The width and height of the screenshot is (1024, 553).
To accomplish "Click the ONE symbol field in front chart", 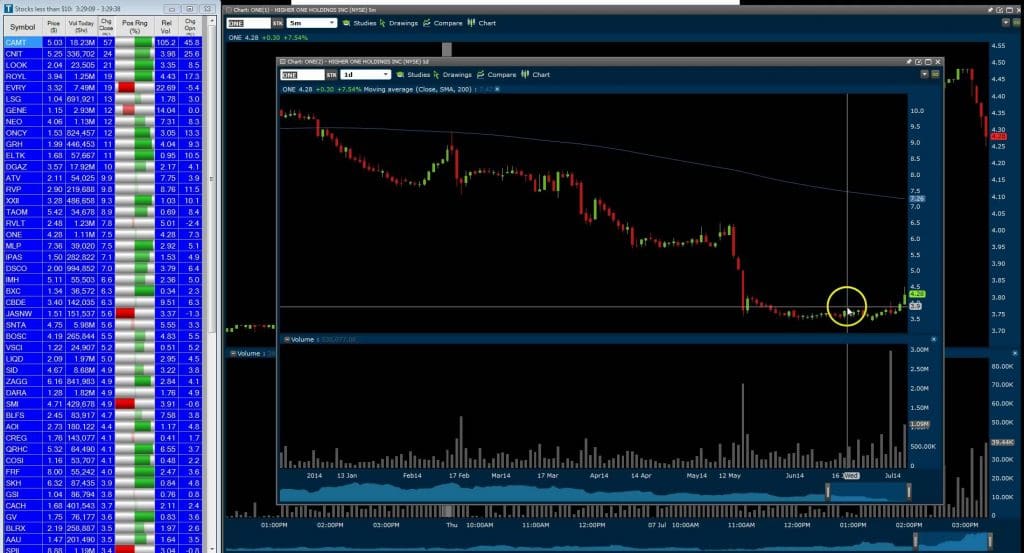I will point(302,74).
